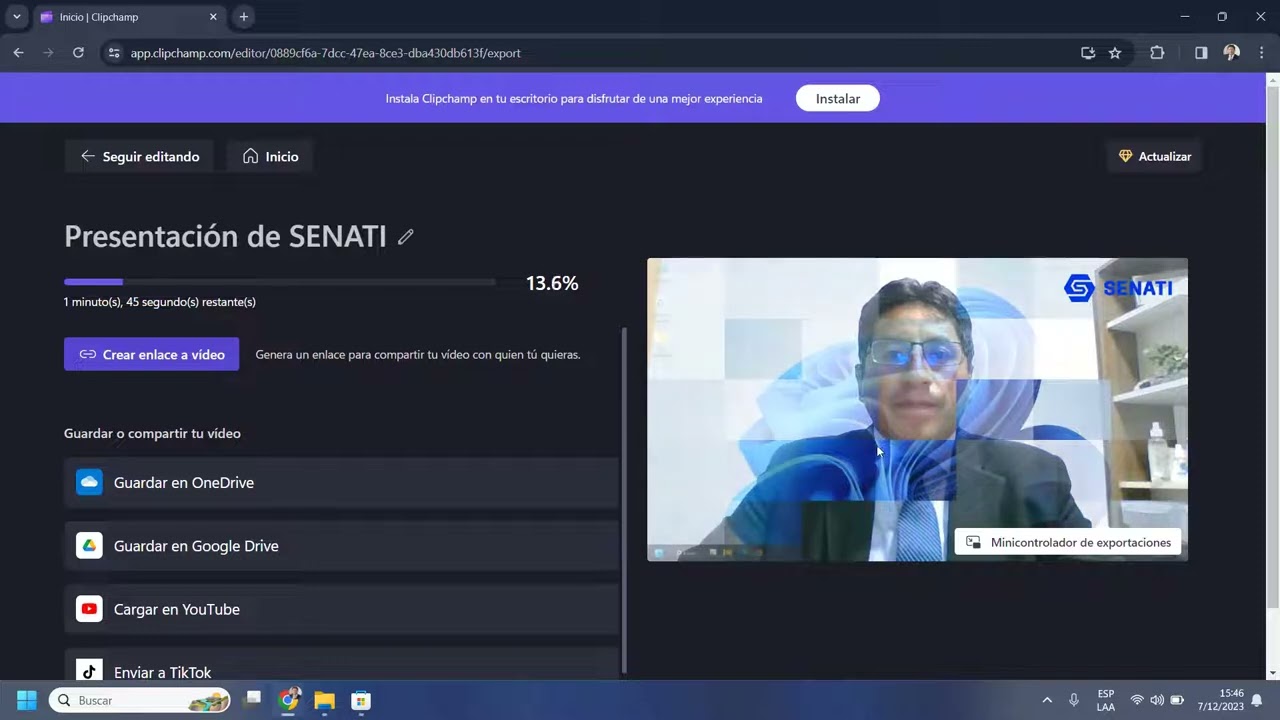The height and width of the screenshot is (720, 1280).
Task: Select the Inicio | Clipchamp tab
Action: 128,17
